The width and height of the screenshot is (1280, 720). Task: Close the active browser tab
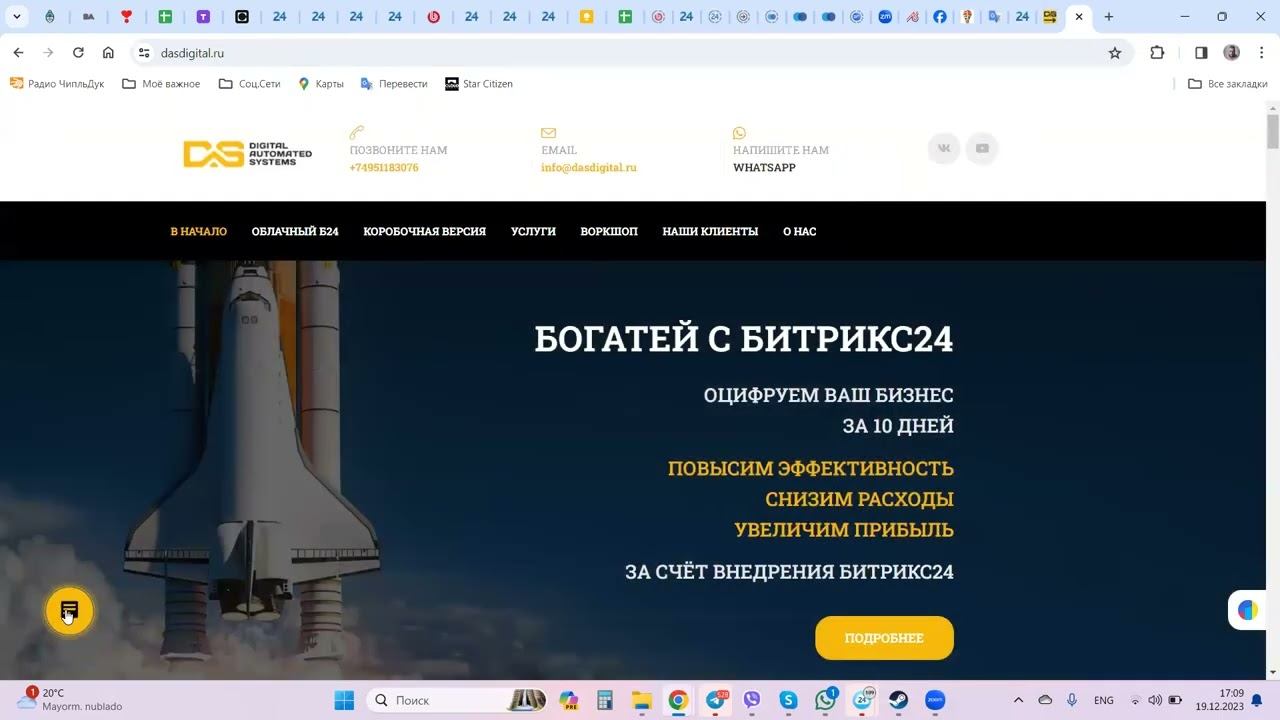coord(1079,17)
